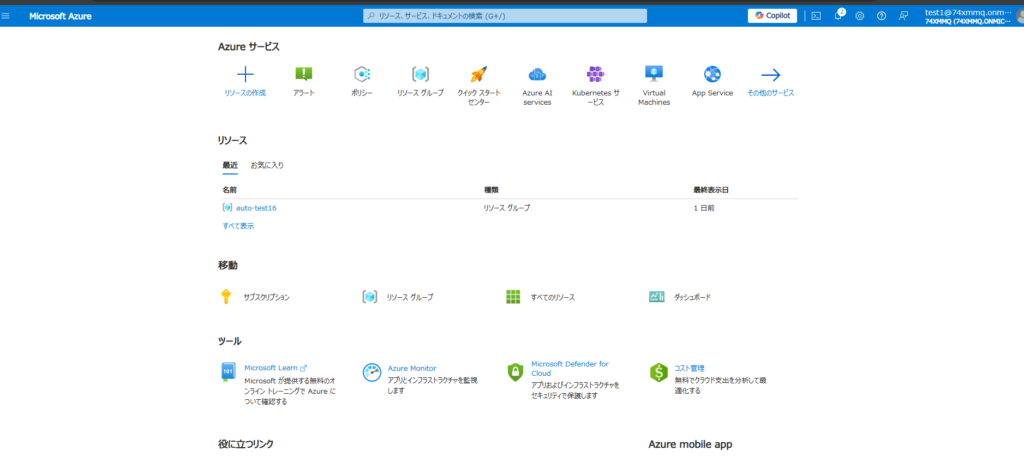Click the すべて表示 link
1024x457 pixels.
point(238,226)
